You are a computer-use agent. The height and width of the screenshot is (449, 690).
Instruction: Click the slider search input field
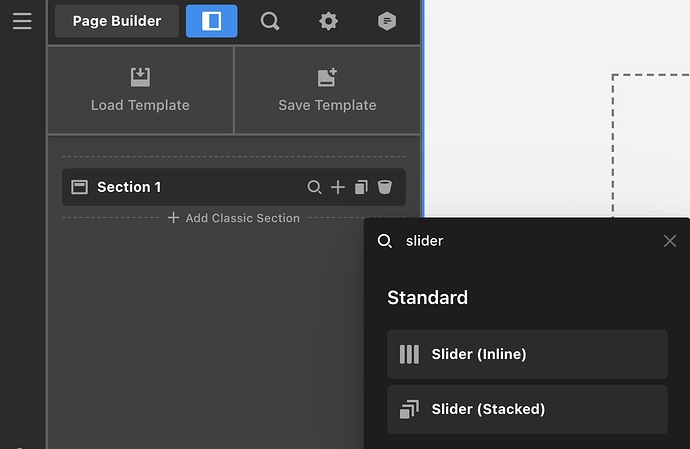pos(528,241)
